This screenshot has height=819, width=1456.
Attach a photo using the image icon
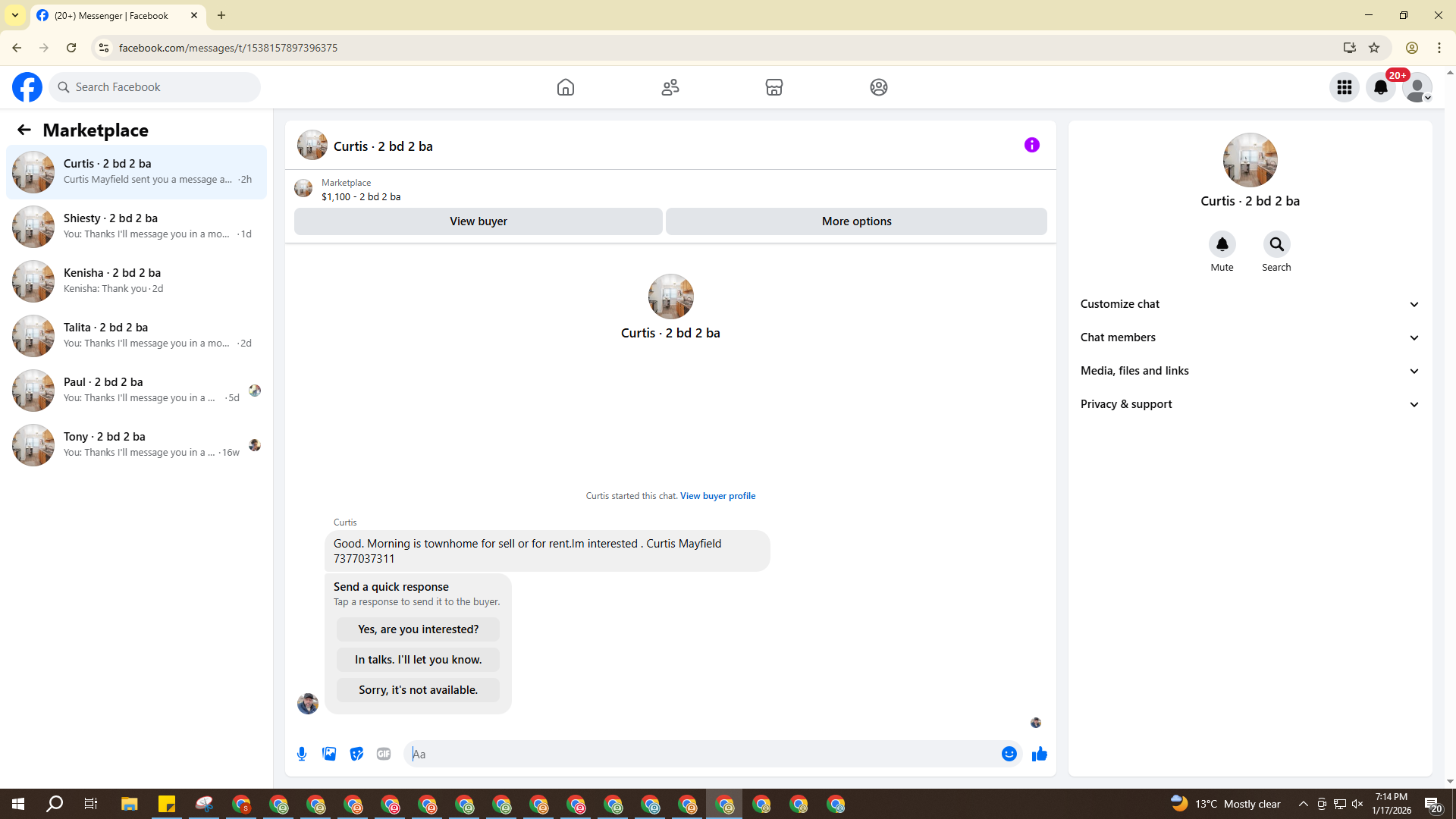click(329, 754)
